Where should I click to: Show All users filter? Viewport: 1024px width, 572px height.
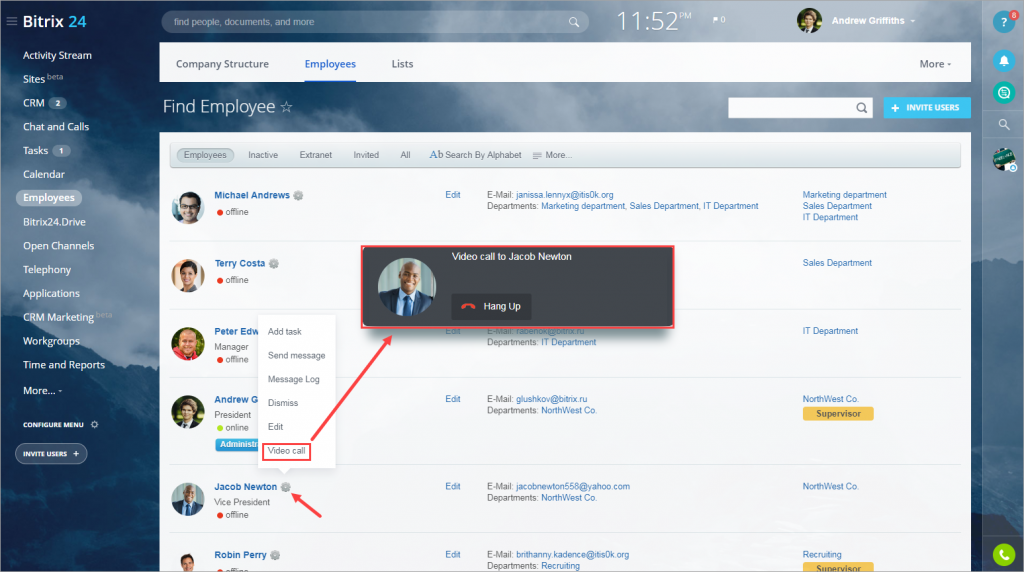405,155
